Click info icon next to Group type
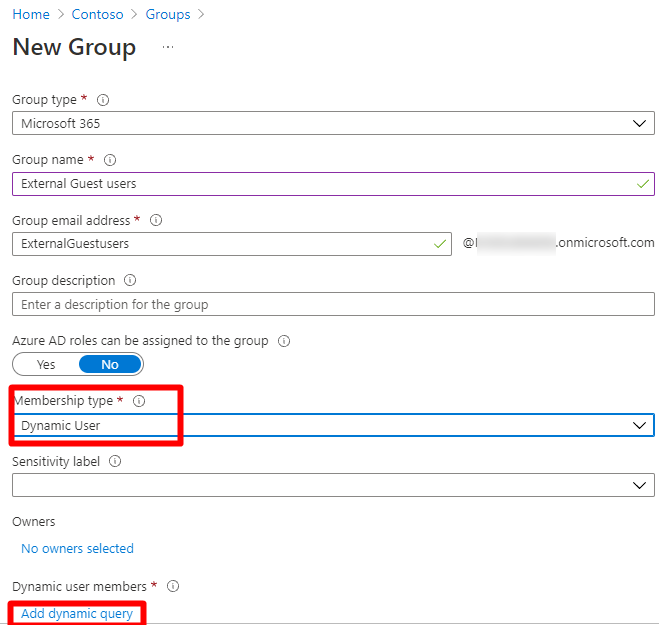The height and width of the screenshot is (632, 659). [103, 100]
